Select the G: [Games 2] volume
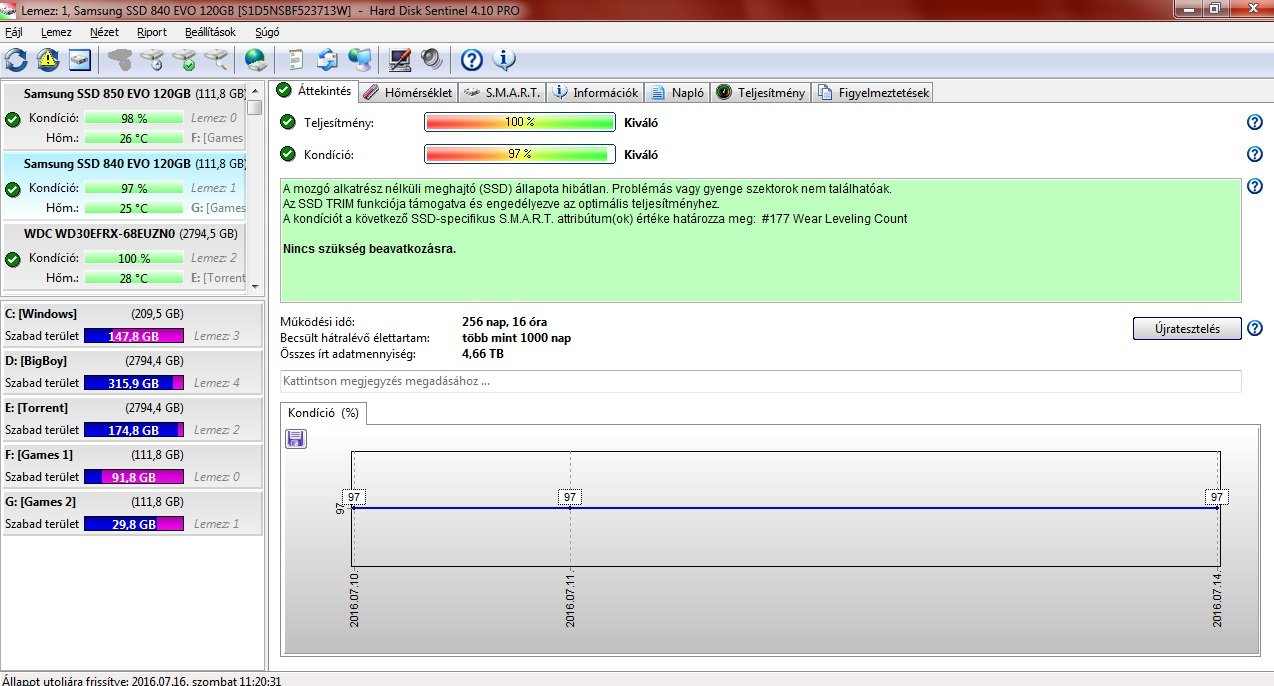Screen dimensions: 1274x686 coord(132,512)
